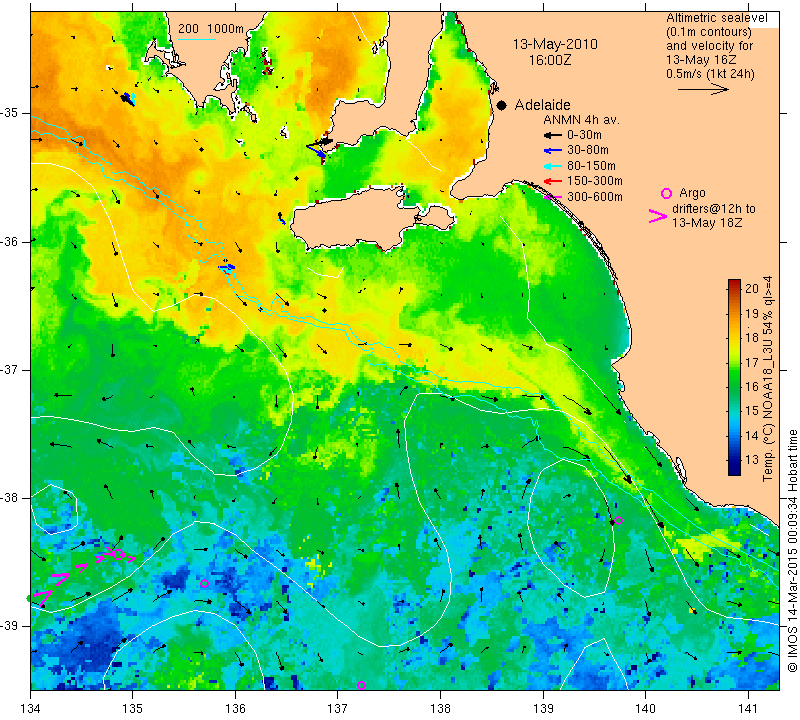
Task: Click the Adelaide label text
Action: (x=542, y=105)
